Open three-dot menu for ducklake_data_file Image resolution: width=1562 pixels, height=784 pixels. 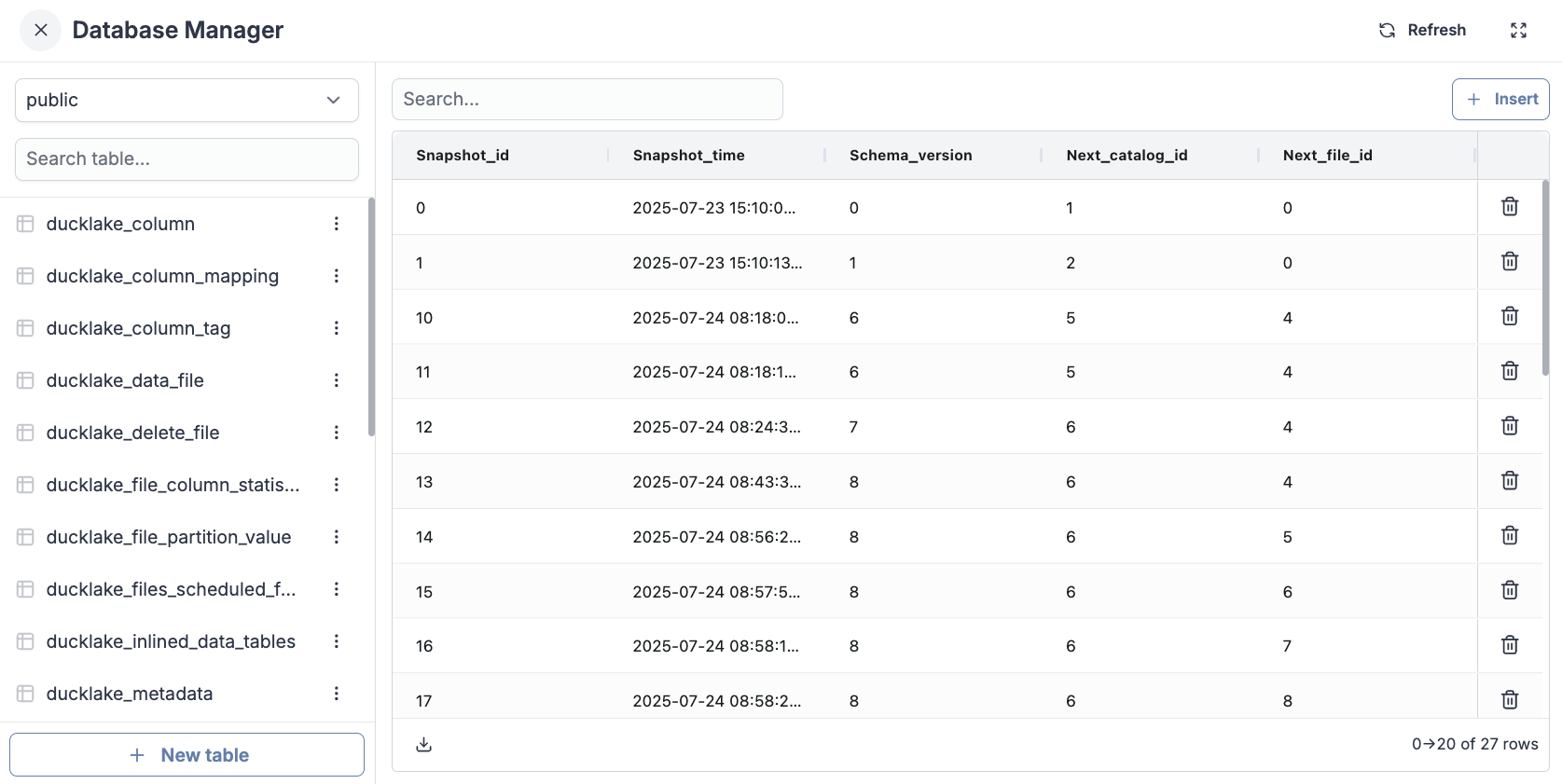pos(337,380)
